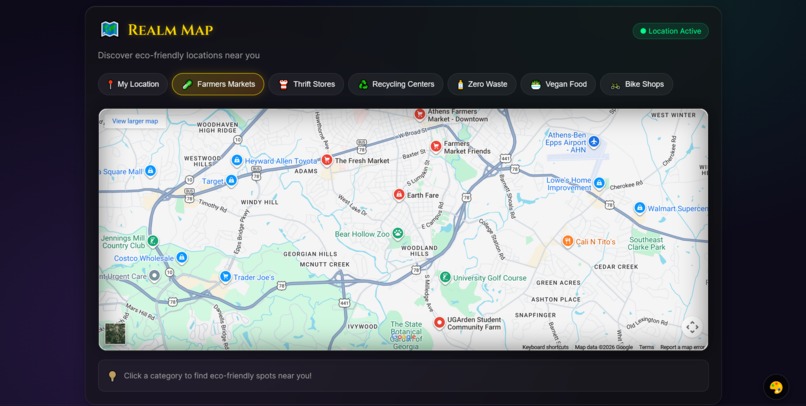Viewport: 806px width, 406px height.
Task: Click the Heyward Allen Toyota marker
Action: [236, 160]
